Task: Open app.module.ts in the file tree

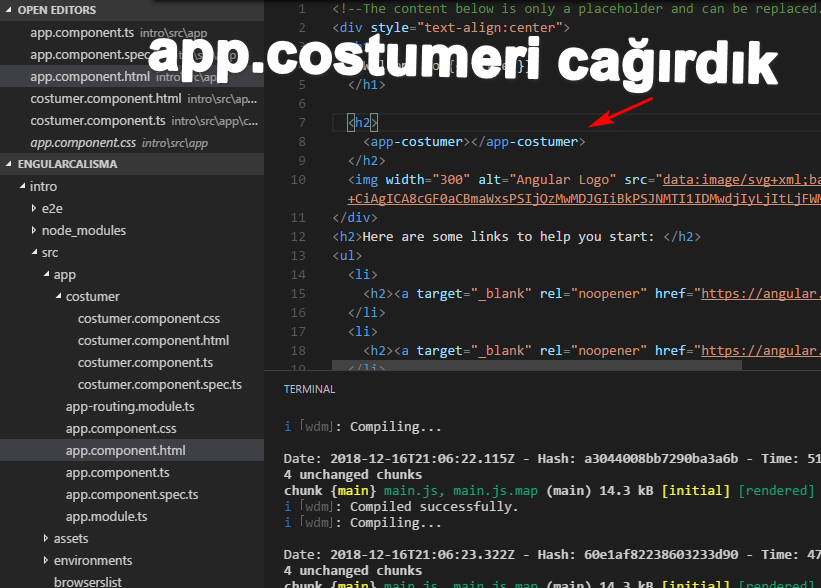Action: click(x=106, y=516)
